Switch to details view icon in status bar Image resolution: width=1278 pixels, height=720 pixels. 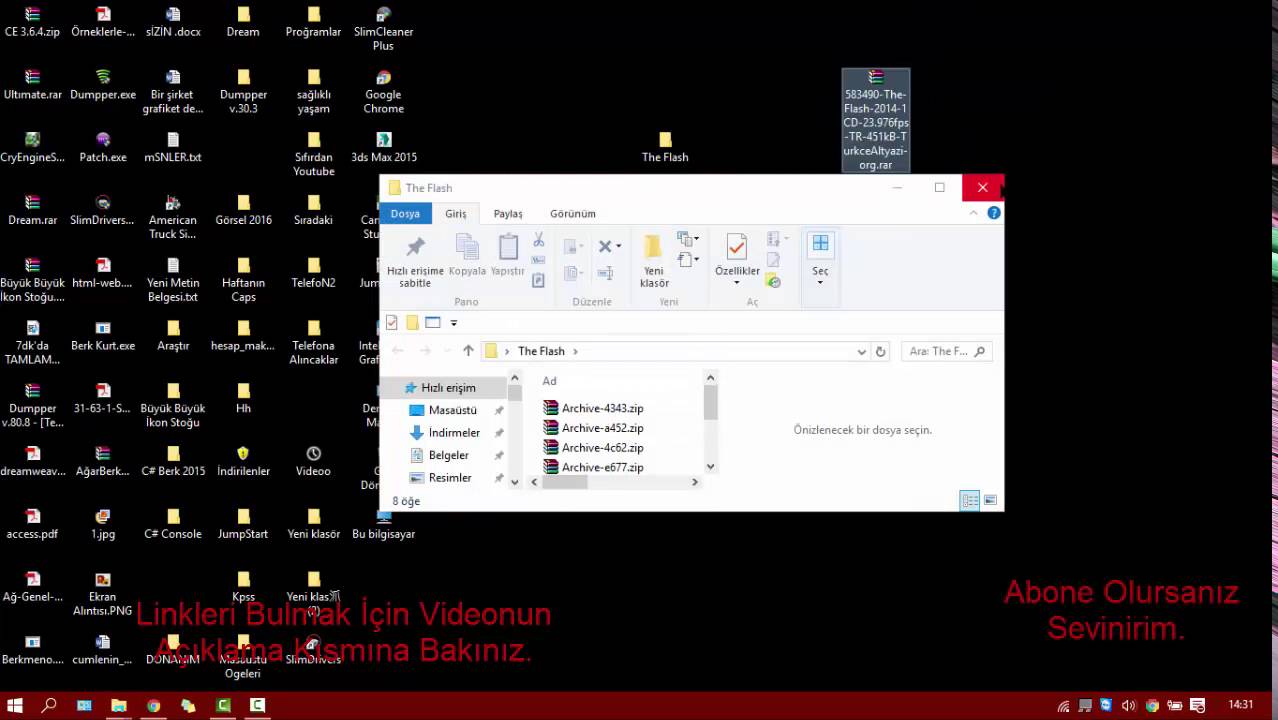coord(969,500)
